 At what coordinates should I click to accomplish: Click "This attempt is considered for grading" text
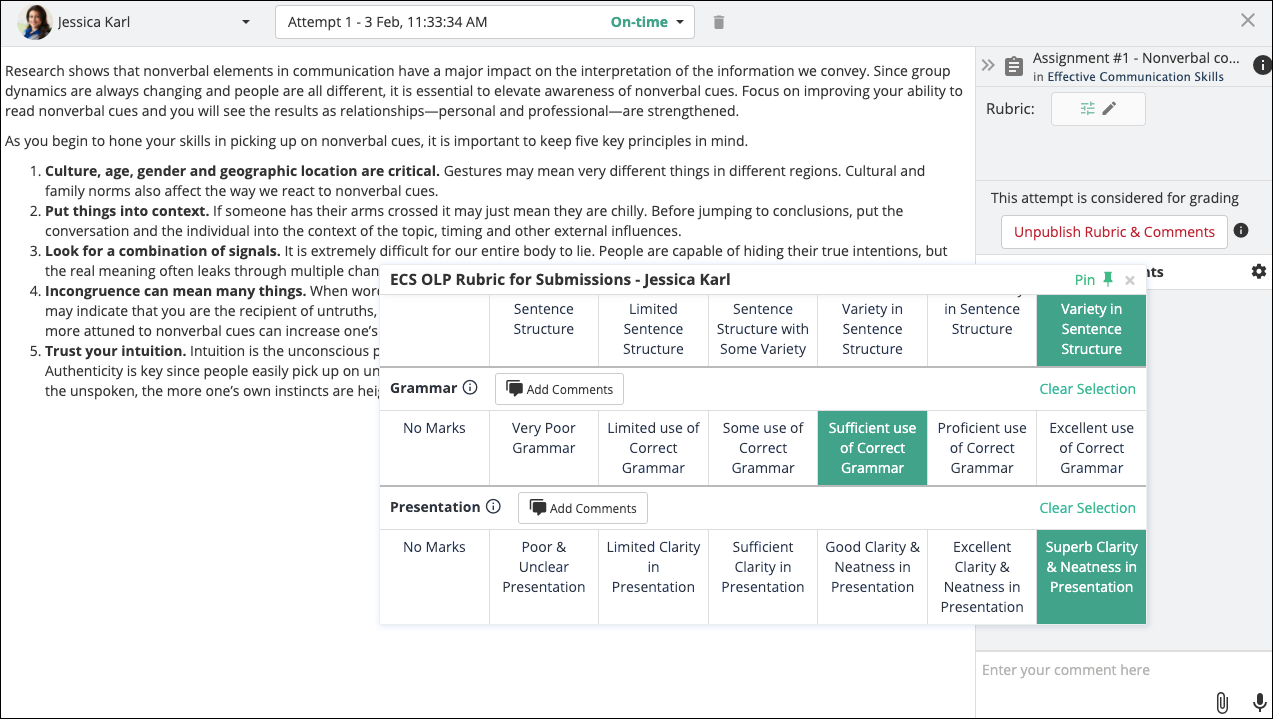point(1115,198)
